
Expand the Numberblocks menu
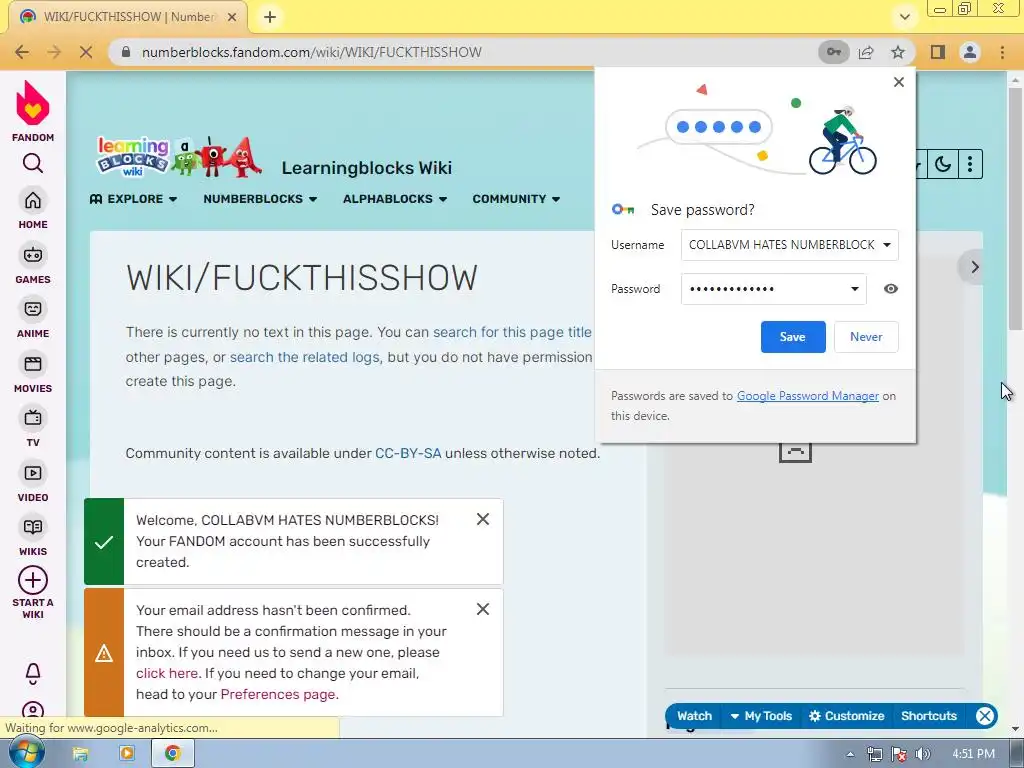click(x=260, y=199)
